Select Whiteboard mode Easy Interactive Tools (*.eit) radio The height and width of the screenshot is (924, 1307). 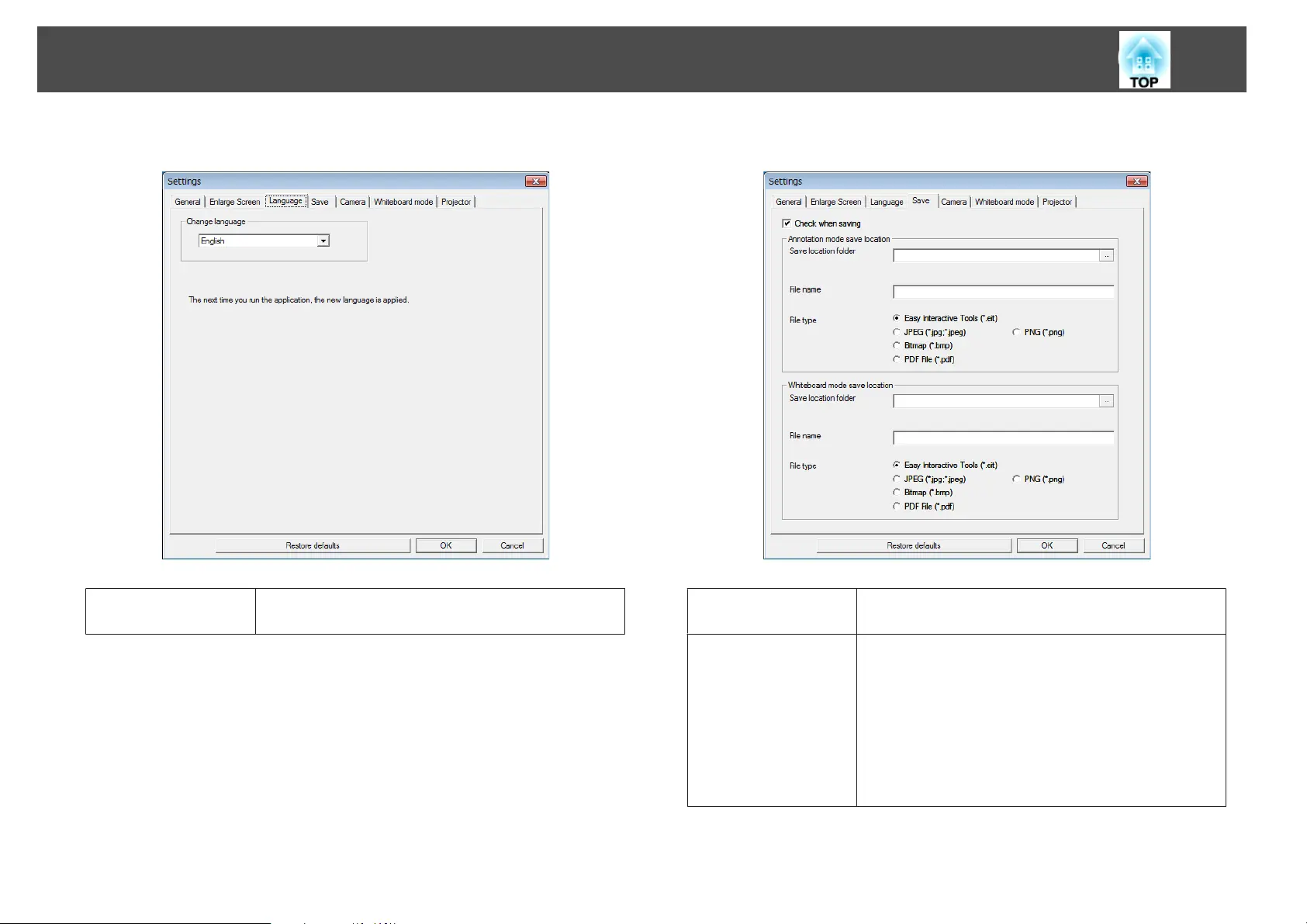[x=897, y=465]
